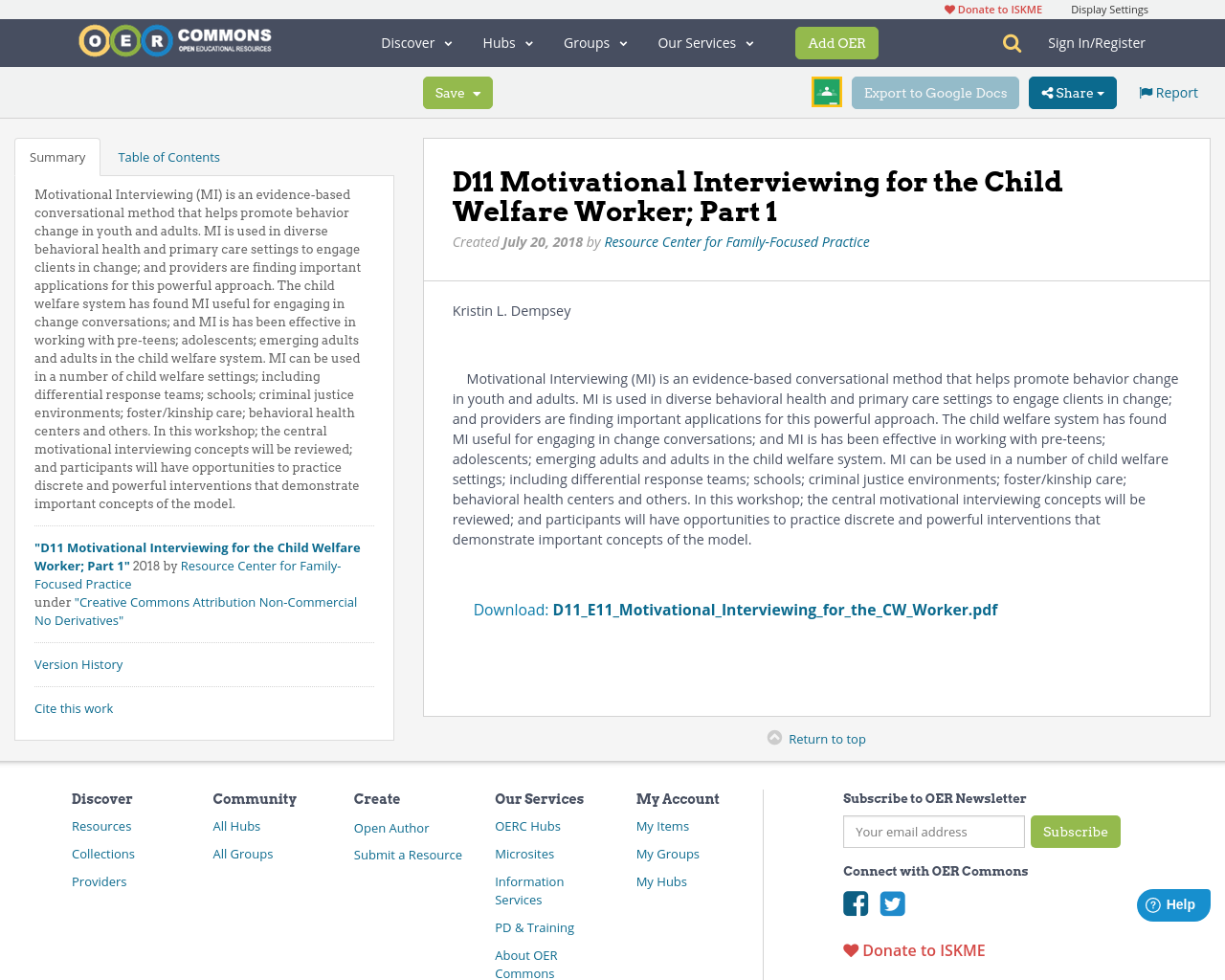The width and height of the screenshot is (1225, 980).
Task: Expand the Our Services menu
Action: (703, 42)
